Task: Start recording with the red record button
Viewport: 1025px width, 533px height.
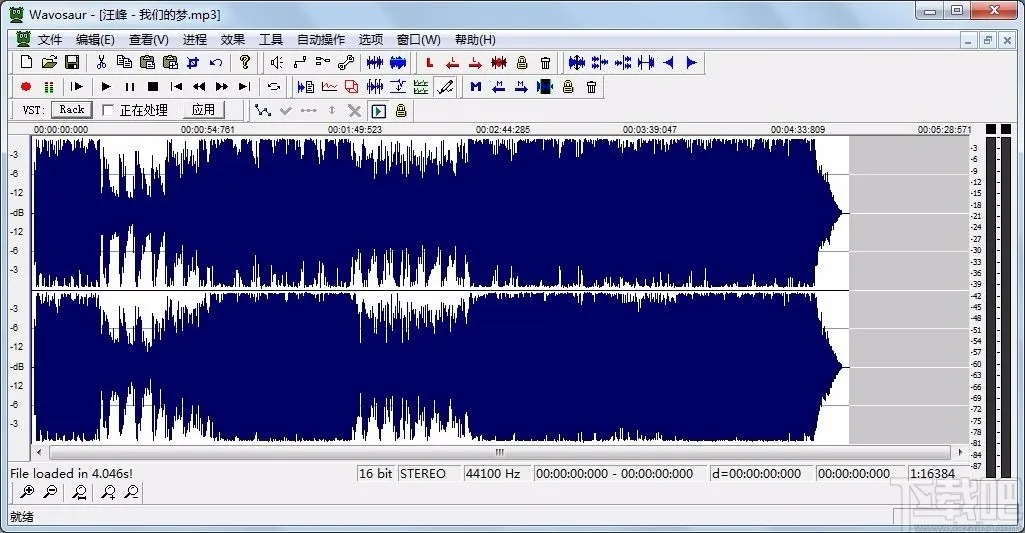Action: pos(26,86)
